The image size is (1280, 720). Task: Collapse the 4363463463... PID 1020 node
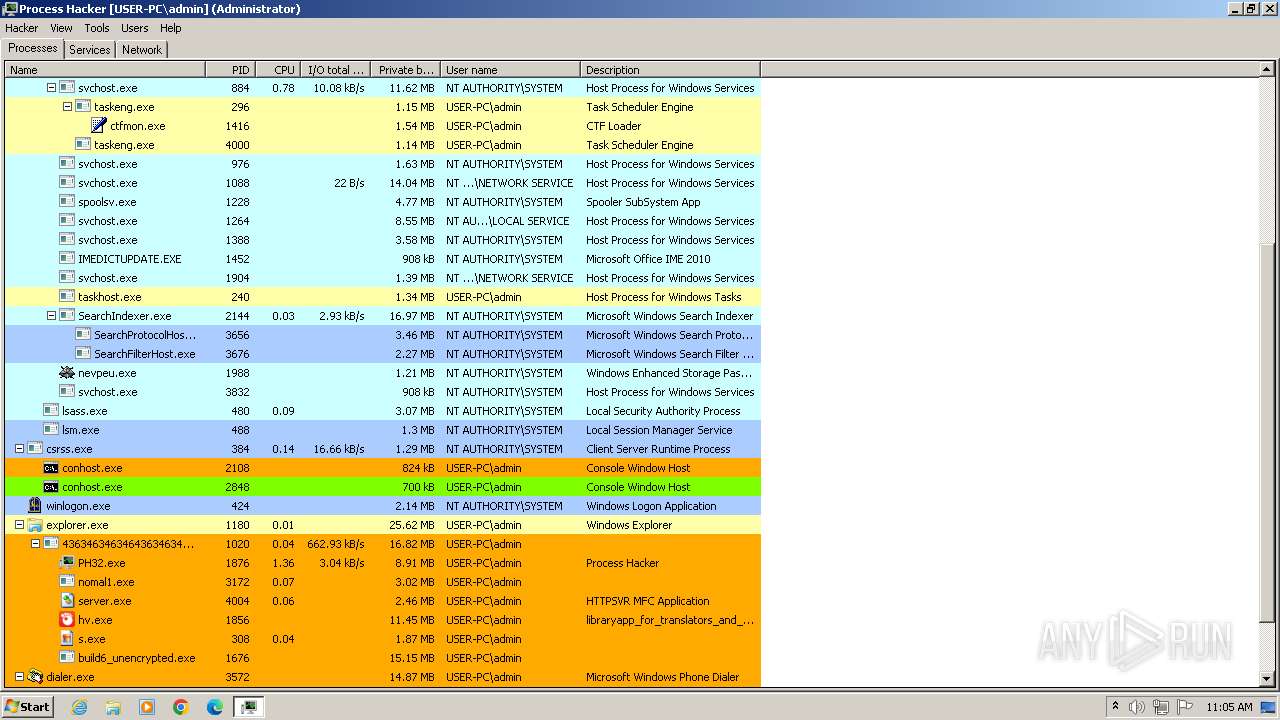coord(35,544)
